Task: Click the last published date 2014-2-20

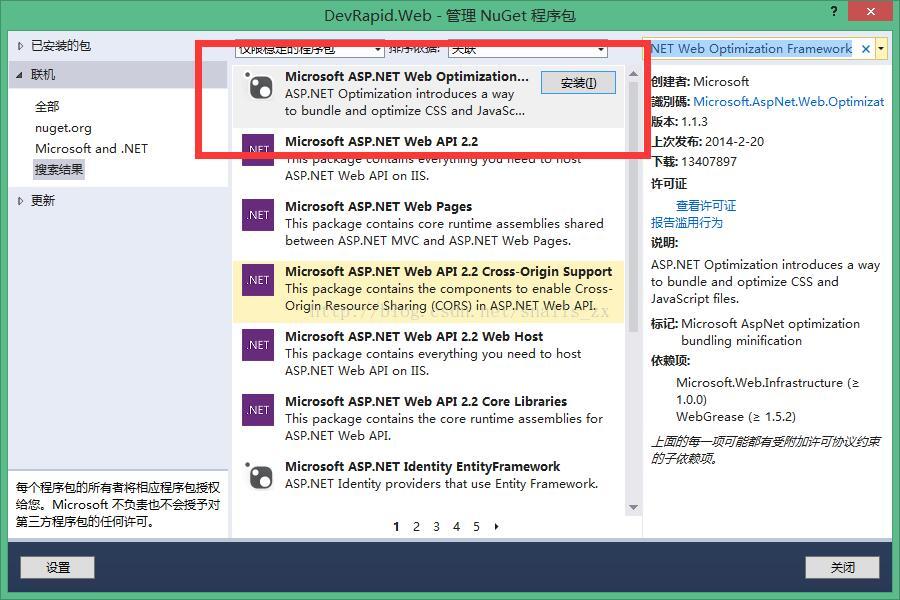Action: 734,142
